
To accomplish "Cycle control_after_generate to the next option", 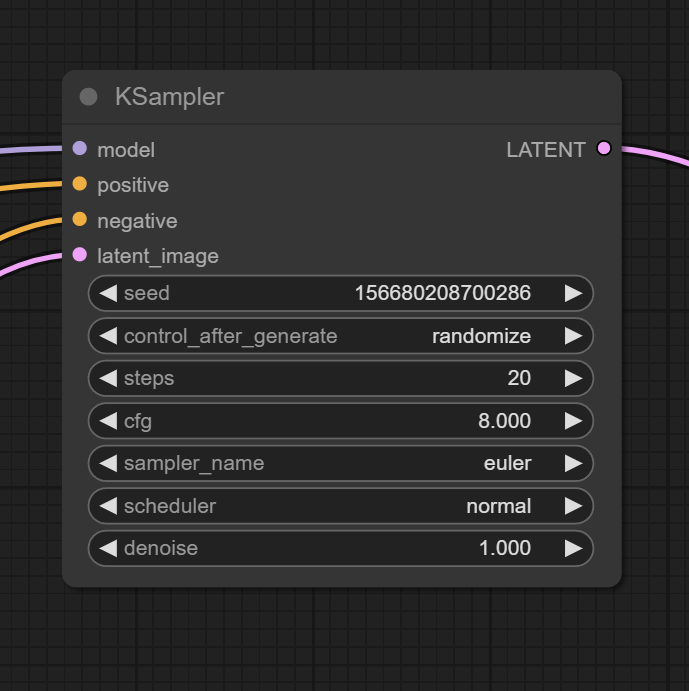I will [573, 336].
